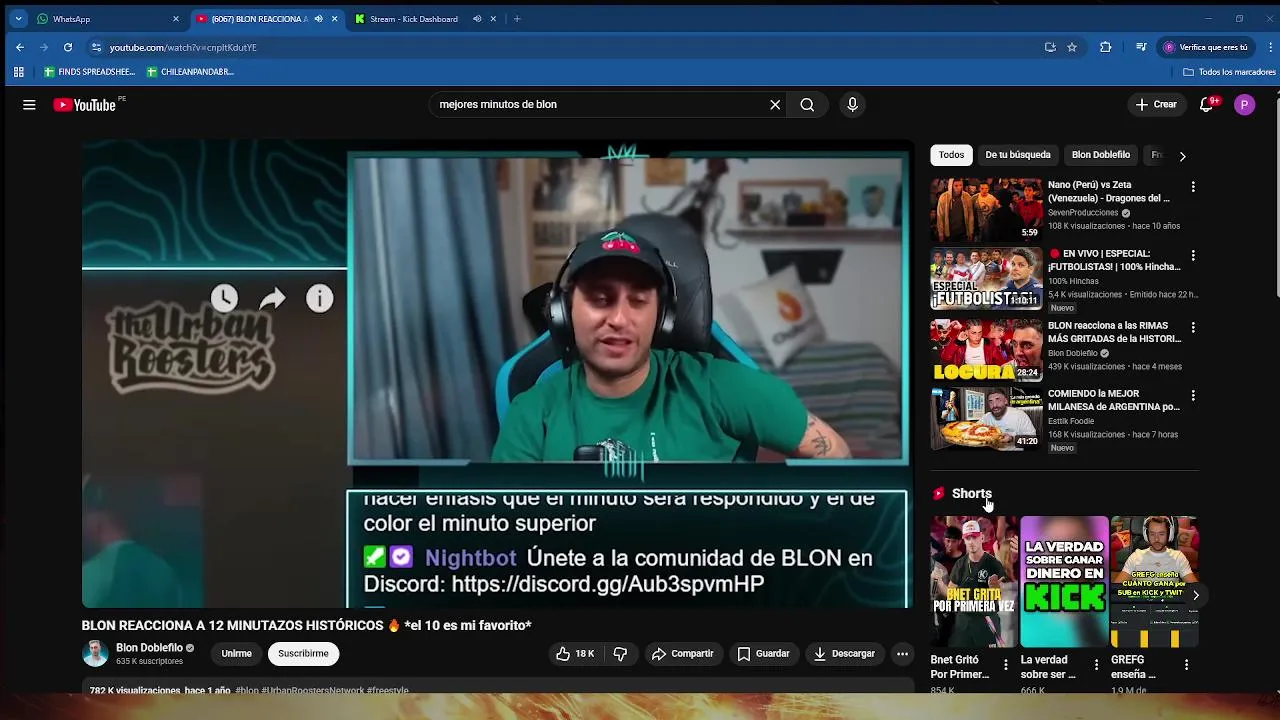Click the Suscribirme button
This screenshot has height=720, width=1280.
pyautogui.click(x=303, y=654)
